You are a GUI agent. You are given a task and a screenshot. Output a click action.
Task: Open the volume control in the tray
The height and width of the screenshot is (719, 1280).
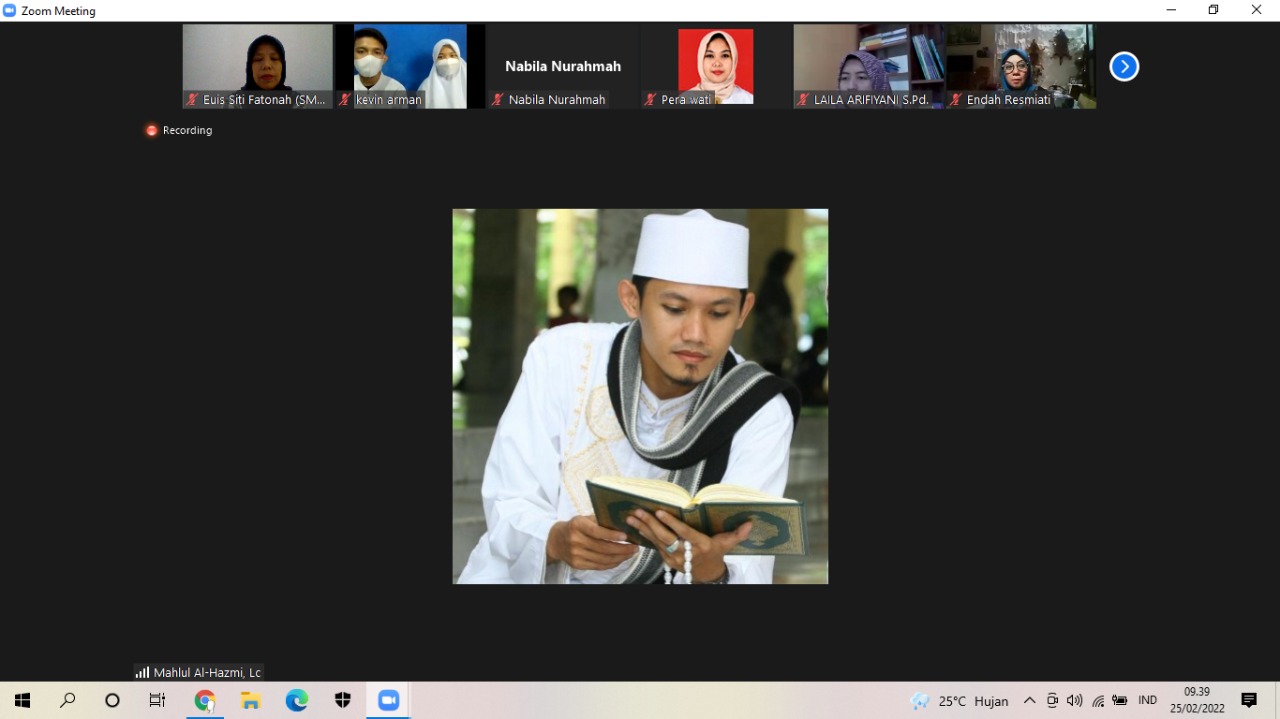click(x=1075, y=701)
